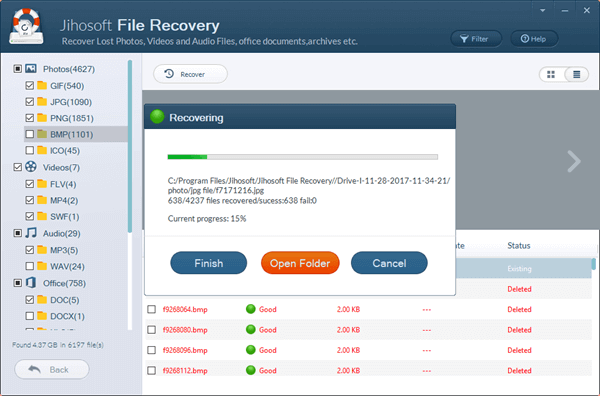
Task: Click the green Good status dot for f9268064.bmp
Action: pyautogui.click(x=251, y=309)
